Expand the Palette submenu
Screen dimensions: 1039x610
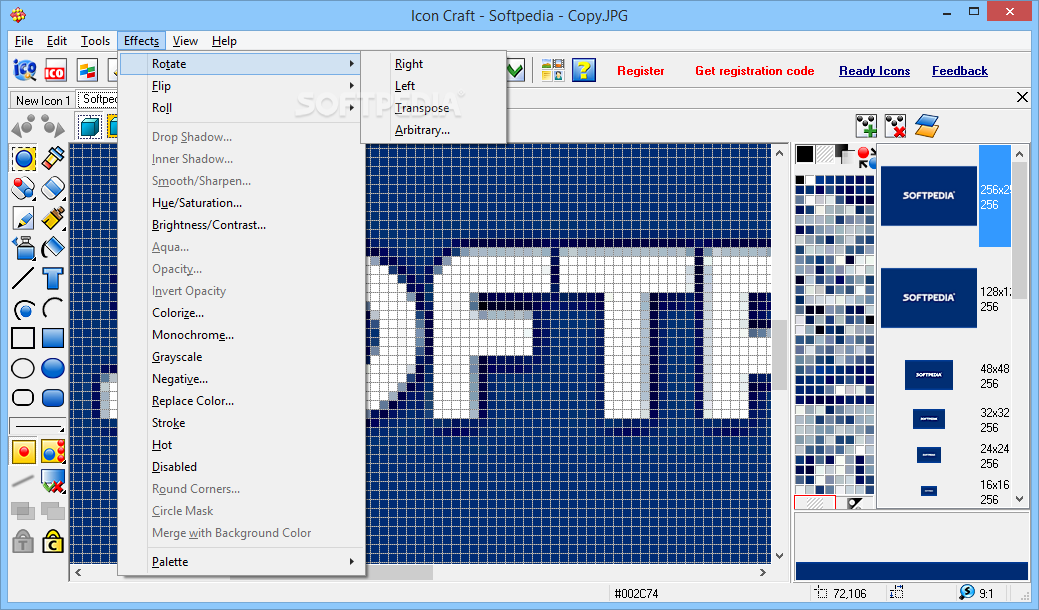point(241,562)
